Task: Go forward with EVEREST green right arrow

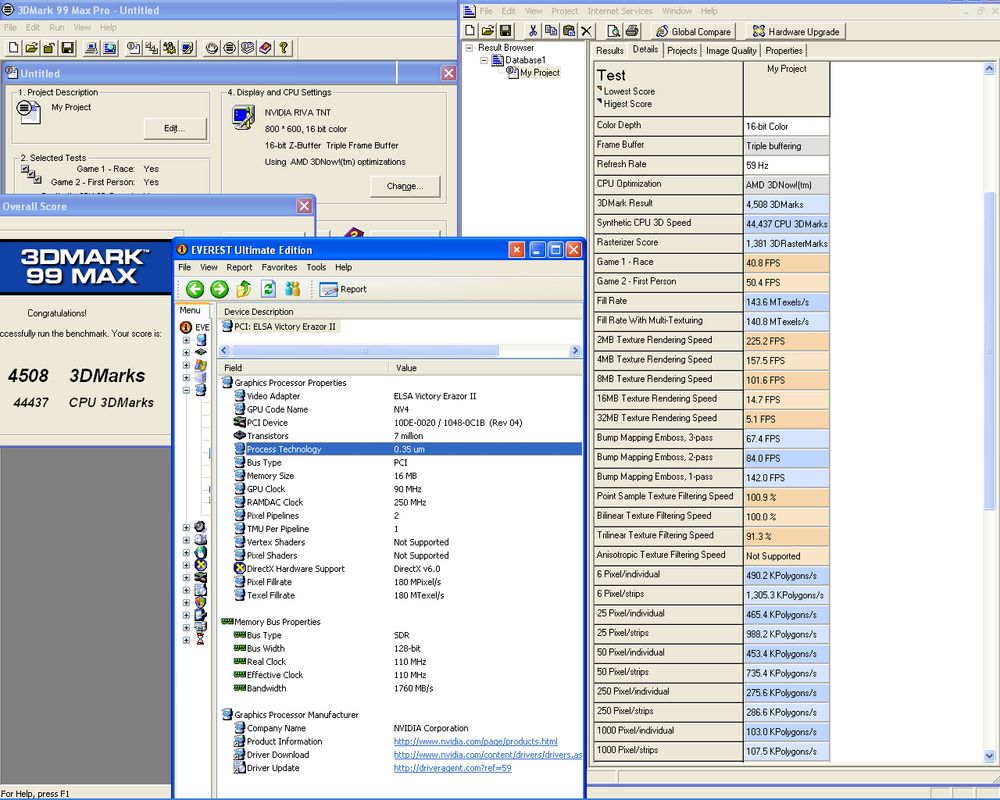Action: (x=219, y=289)
